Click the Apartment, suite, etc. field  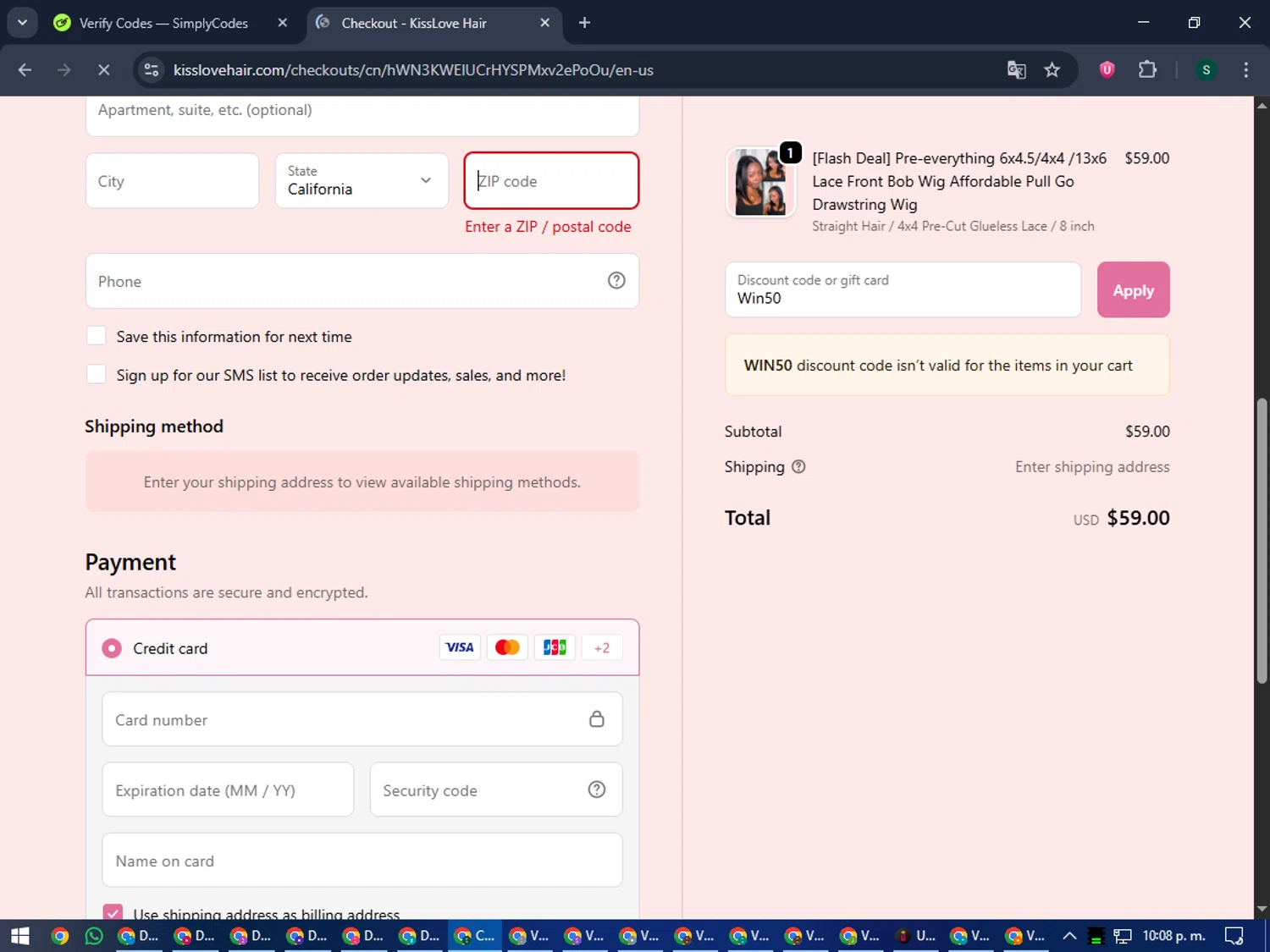pyautogui.click(x=362, y=114)
